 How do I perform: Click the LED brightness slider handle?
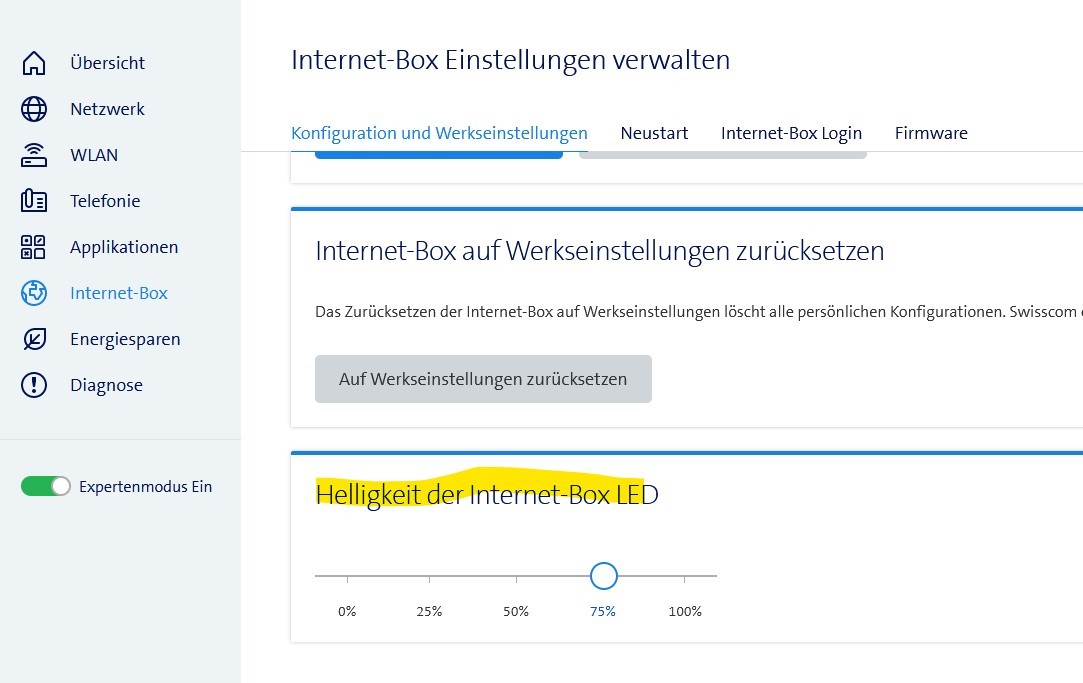(x=603, y=576)
